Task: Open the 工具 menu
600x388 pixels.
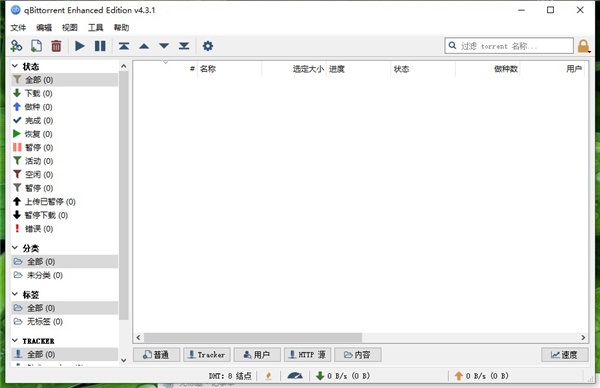Action: pyautogui.click(x=95, y=28)
